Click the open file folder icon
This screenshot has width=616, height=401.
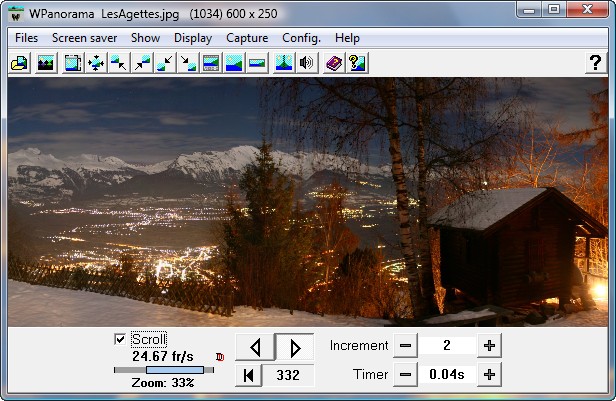[18, 63]
